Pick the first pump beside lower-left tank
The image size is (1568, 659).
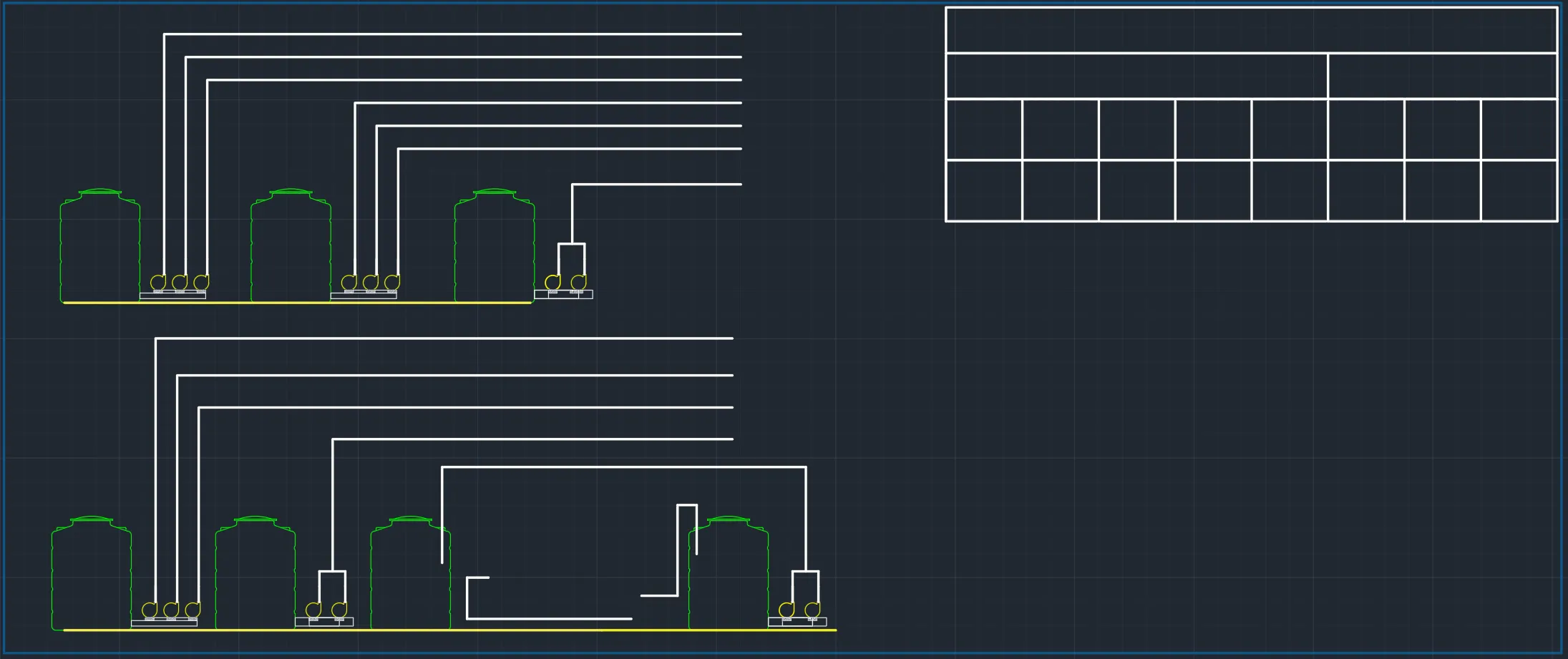(x=150, y=610)
